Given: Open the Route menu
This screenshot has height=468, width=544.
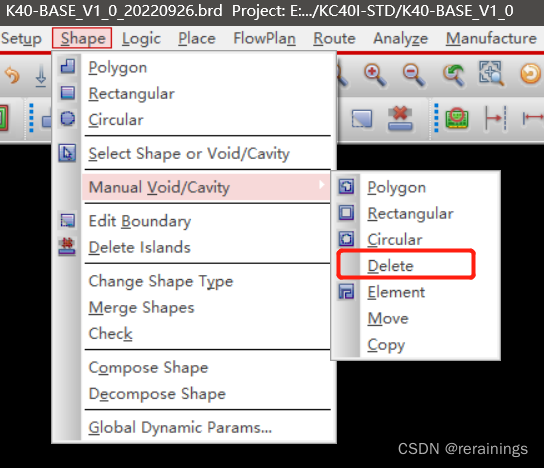Looking at the screenshot, I should click(334, 39).
